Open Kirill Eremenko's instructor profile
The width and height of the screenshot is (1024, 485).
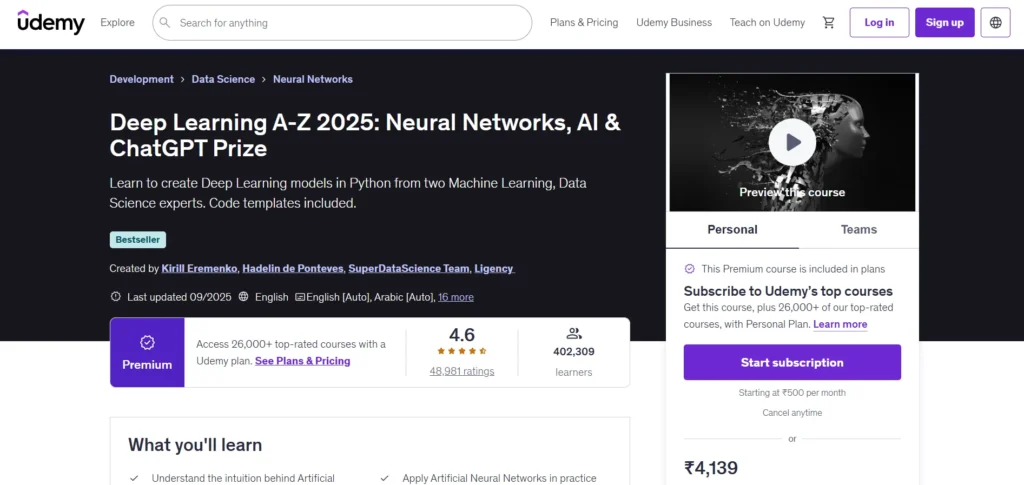click(198, 268)
